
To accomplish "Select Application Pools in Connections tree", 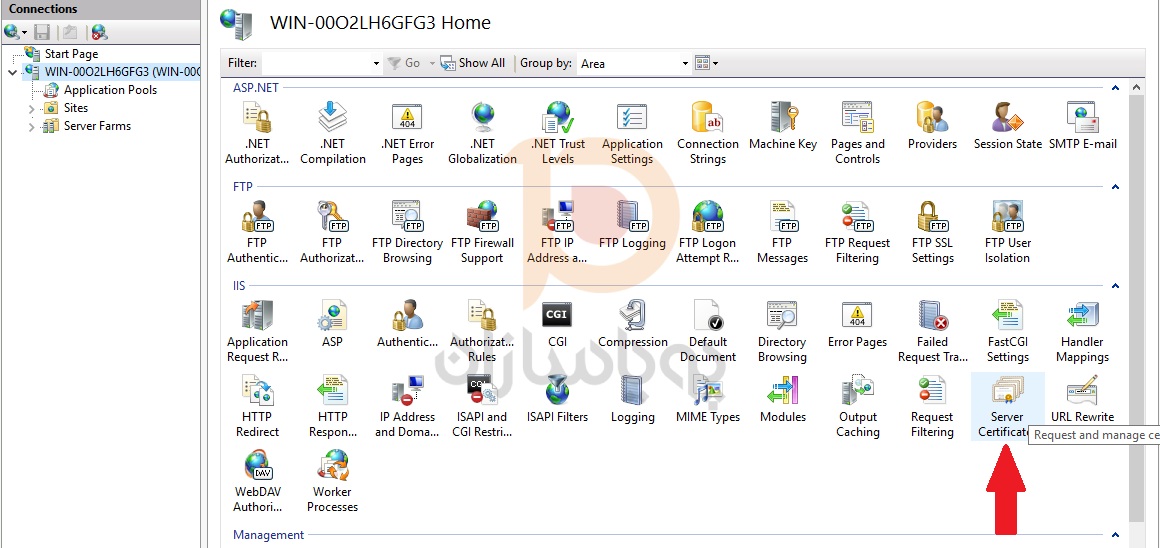I will pyautogui.click(x=110, y=90).
